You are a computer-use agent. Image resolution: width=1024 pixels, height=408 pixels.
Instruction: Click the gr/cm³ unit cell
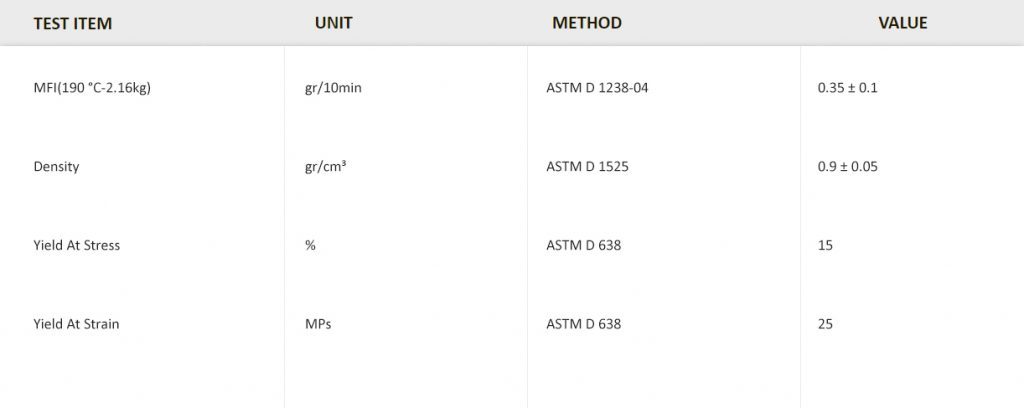[x=325, y=166]
